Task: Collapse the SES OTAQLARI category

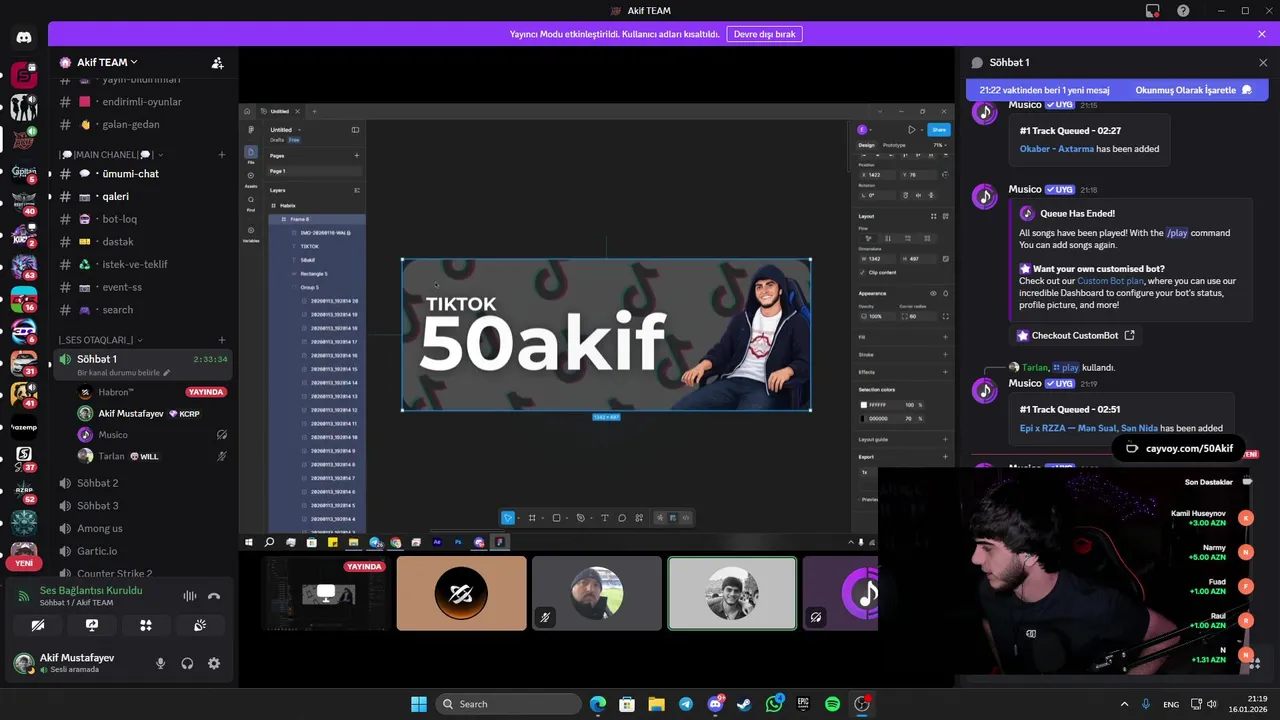Action: [x=101, y=340]
